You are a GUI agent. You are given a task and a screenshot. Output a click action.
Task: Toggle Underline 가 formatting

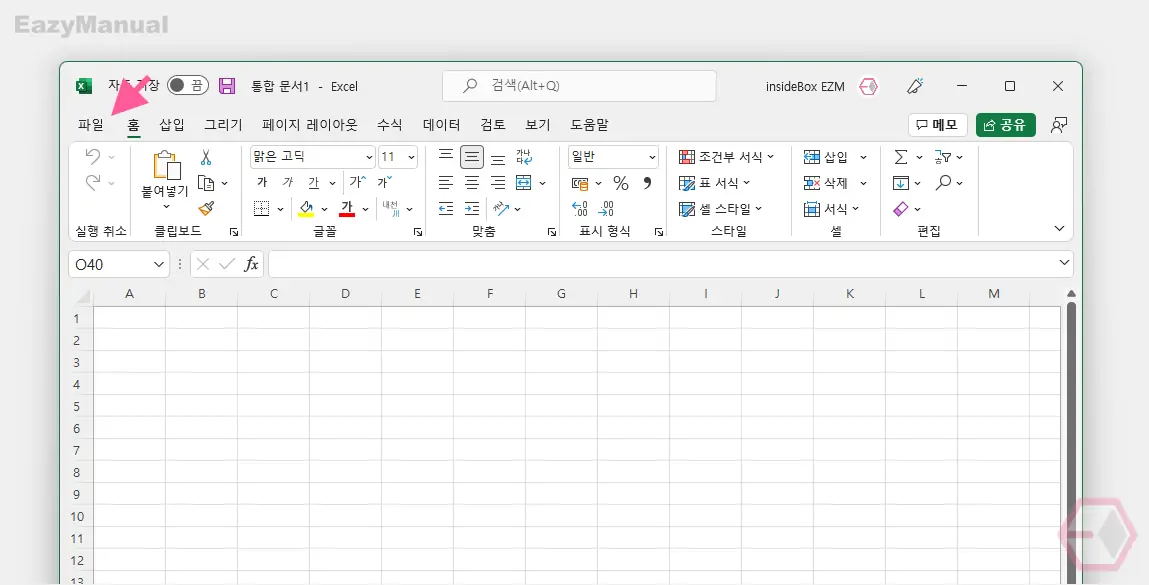(x=314, y=182)
